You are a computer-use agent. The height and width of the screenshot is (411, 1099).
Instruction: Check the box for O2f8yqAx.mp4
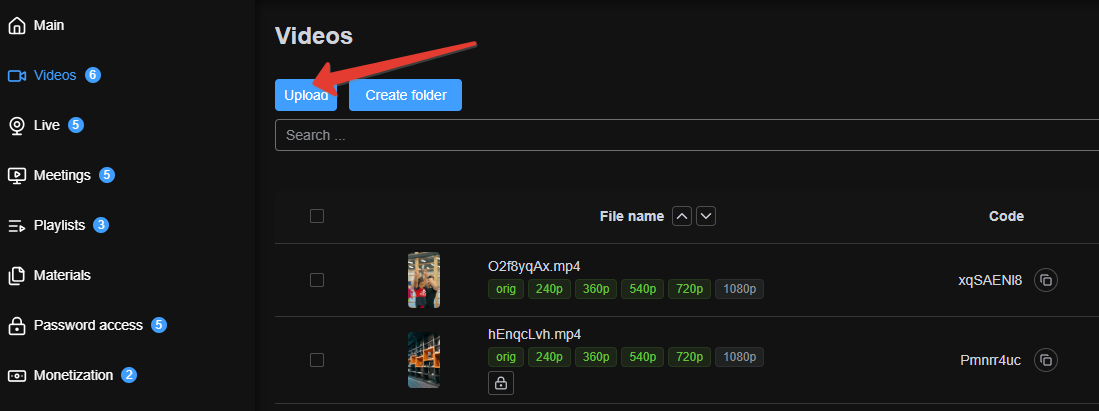pos(317,280)
